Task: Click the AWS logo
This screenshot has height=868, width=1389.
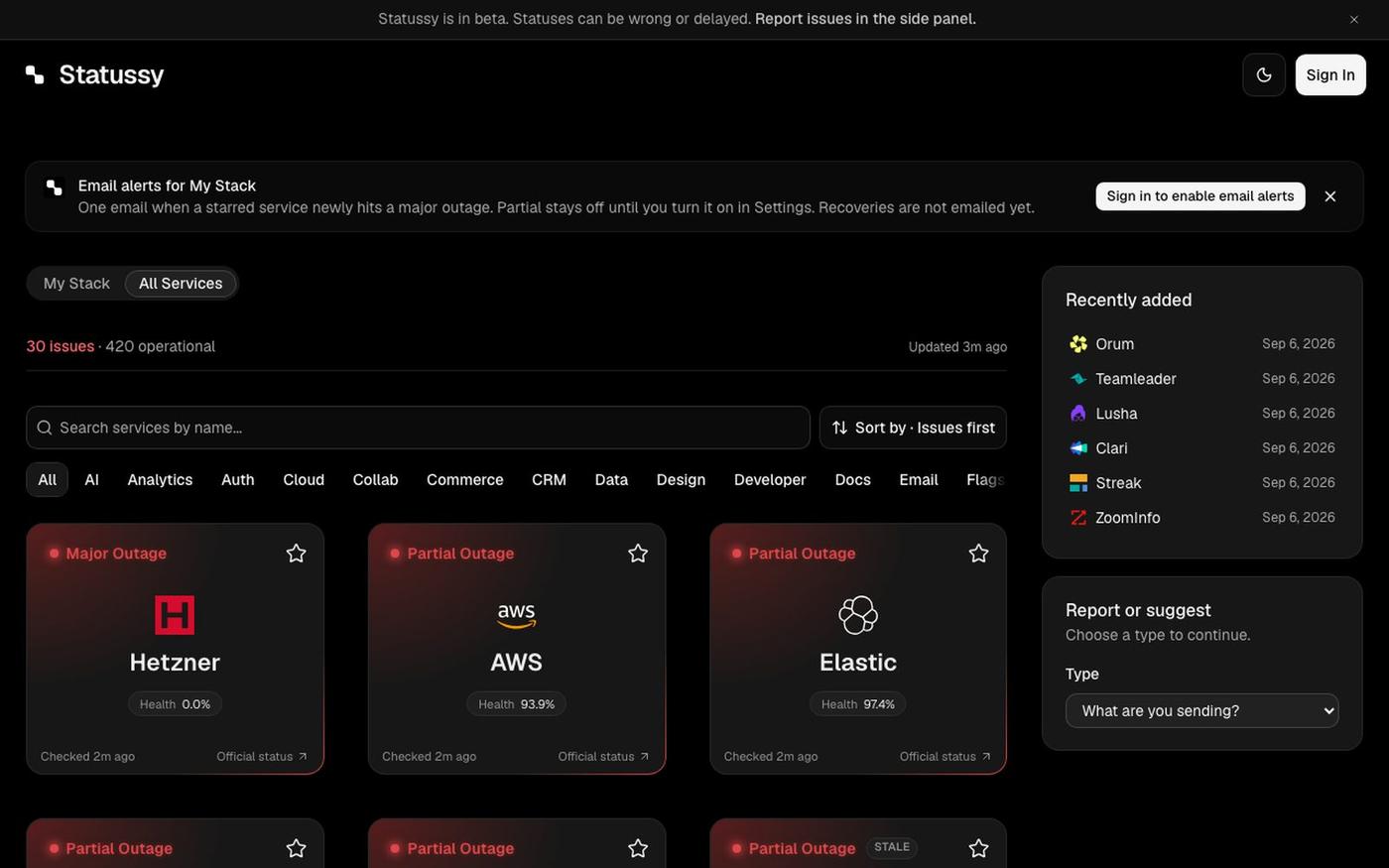Action: coord(516,615)
